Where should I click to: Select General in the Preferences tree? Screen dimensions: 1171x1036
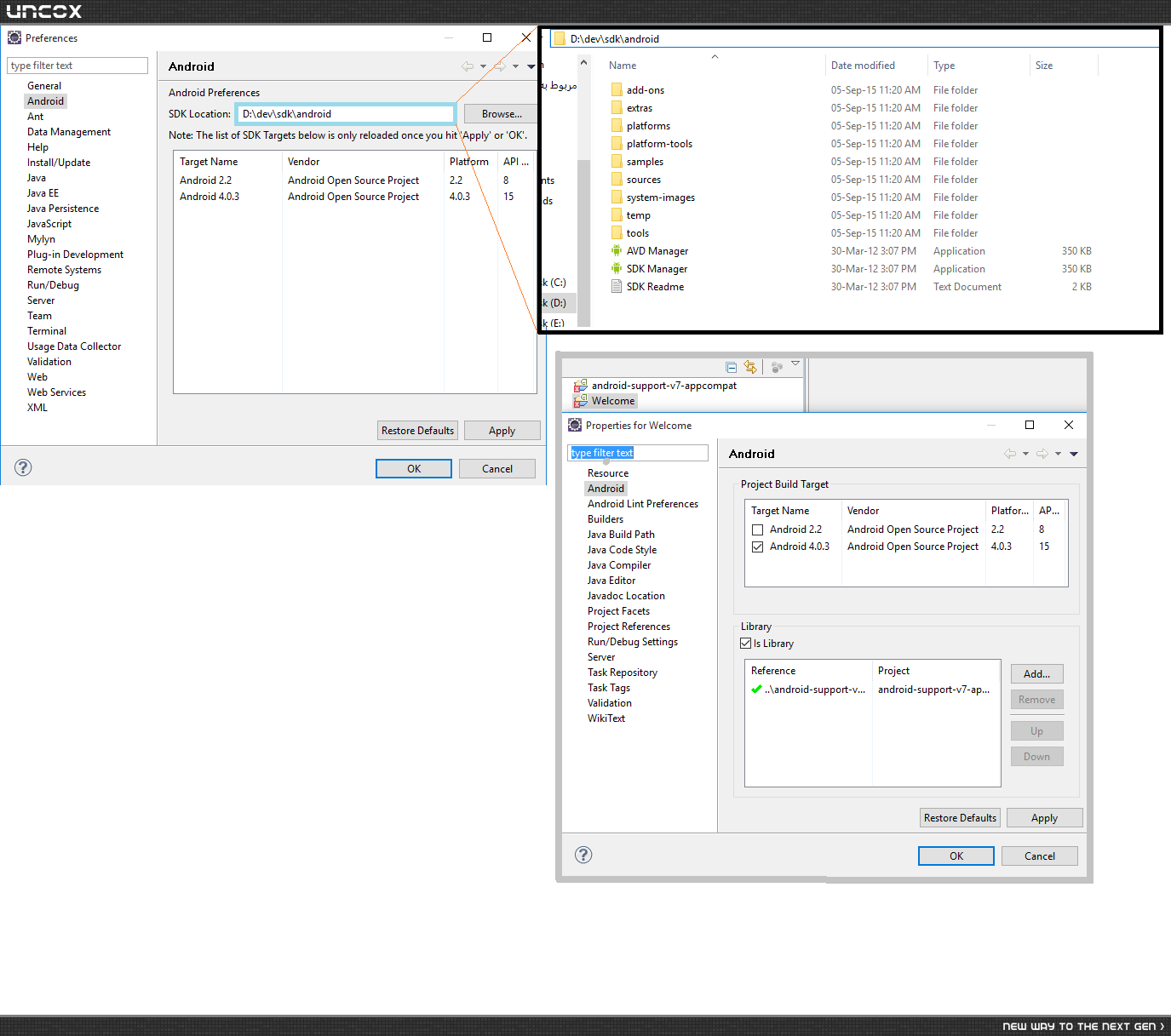[44, 86]
